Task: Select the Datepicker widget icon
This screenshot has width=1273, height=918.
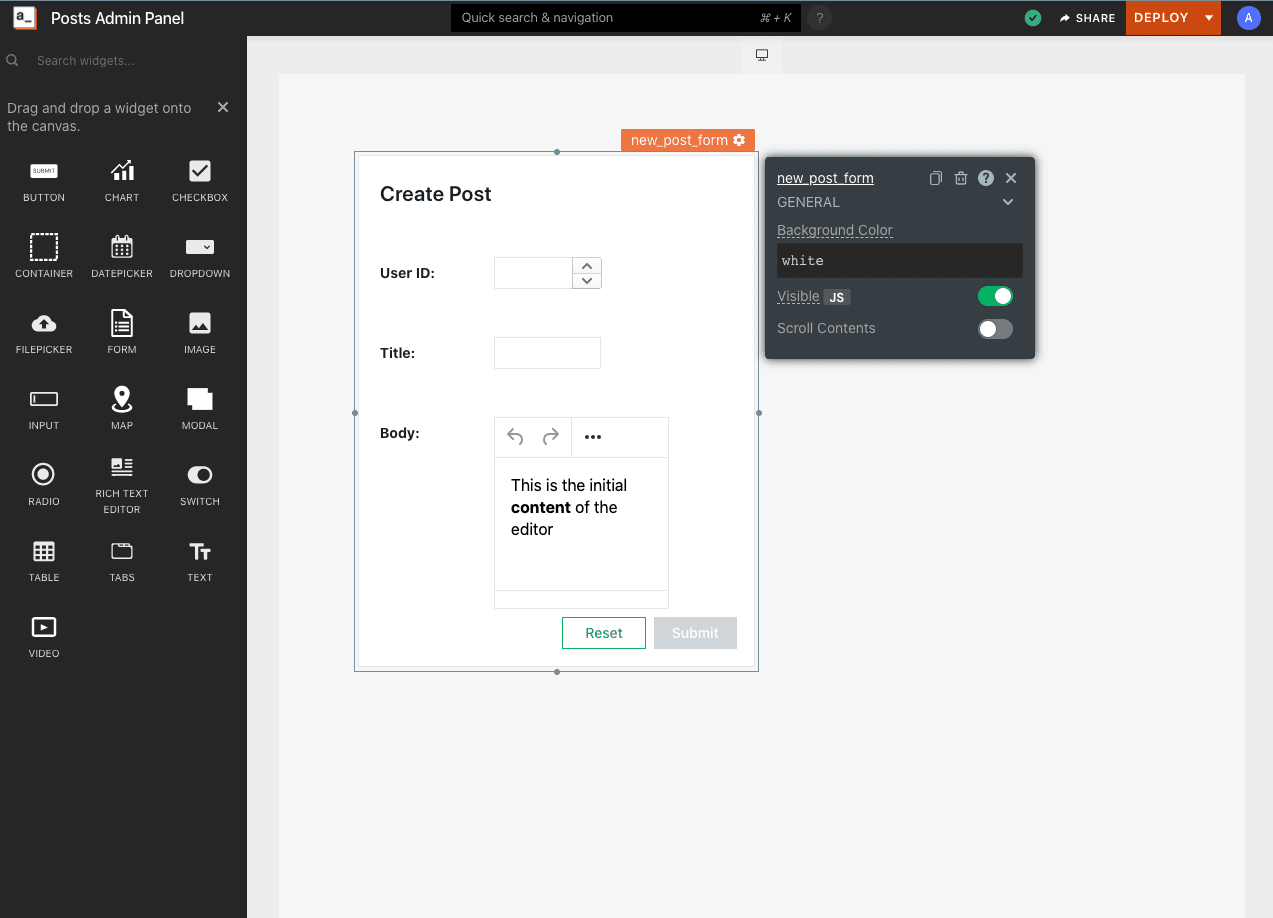Action: point(122,247)
